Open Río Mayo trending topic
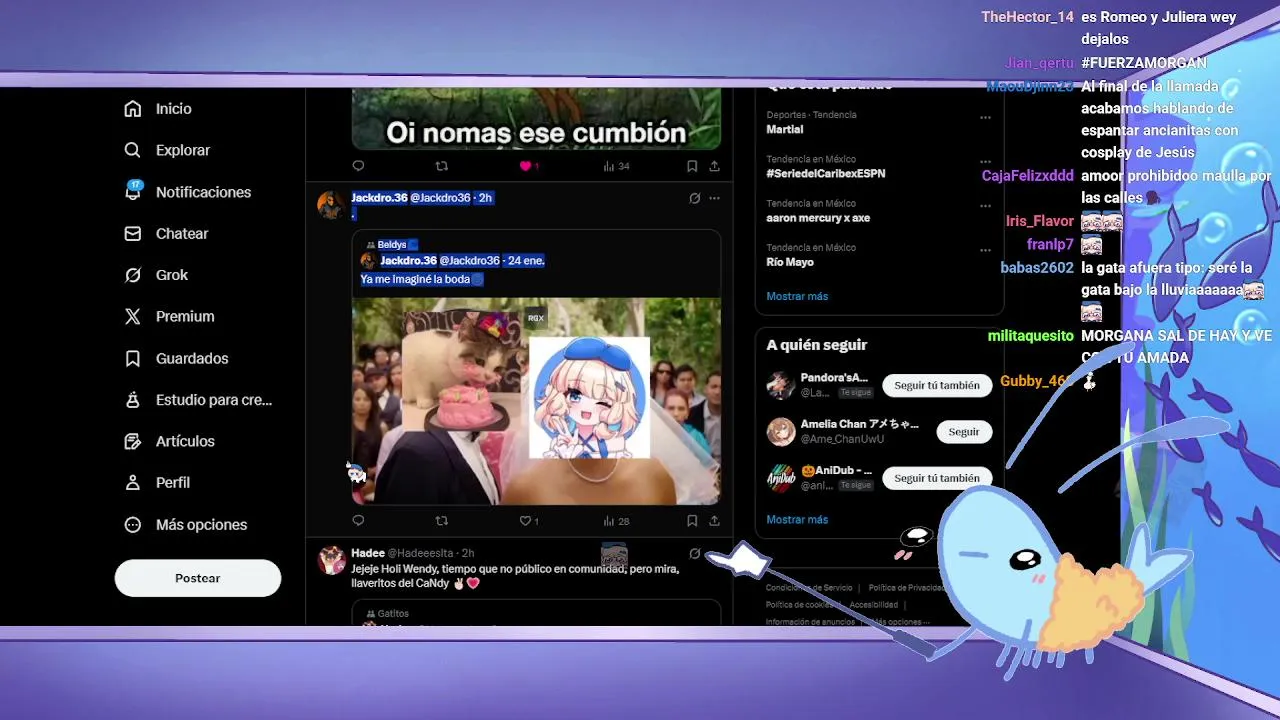 click(x=790, y=262)
